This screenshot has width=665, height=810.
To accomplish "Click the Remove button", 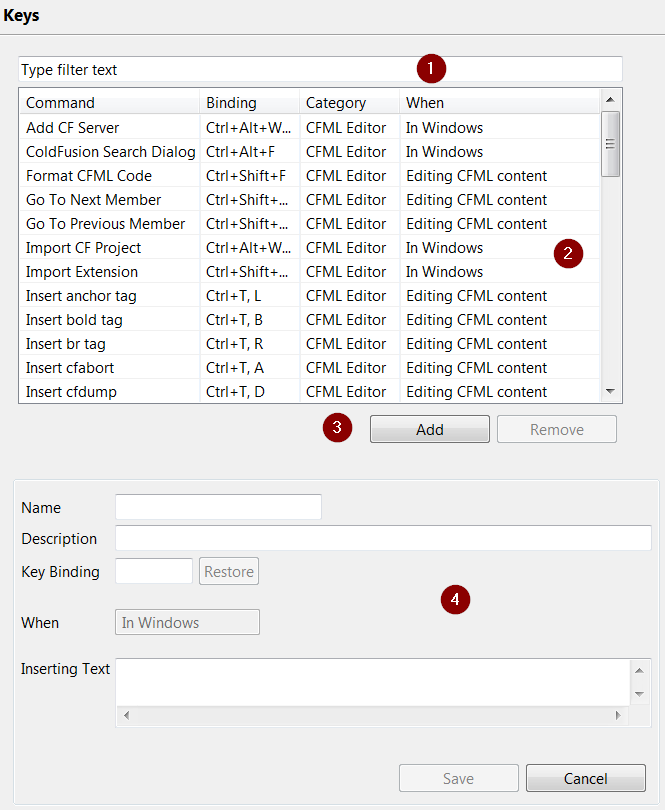I will point(556,429).
